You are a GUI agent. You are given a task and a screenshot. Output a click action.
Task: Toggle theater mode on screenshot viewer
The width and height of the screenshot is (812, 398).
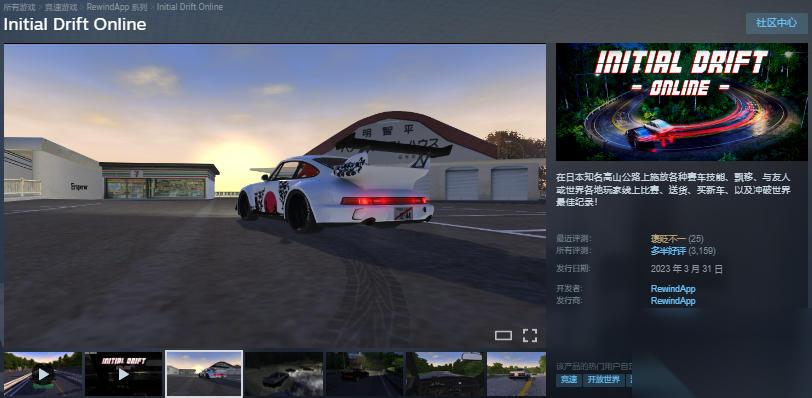[503, 335]
